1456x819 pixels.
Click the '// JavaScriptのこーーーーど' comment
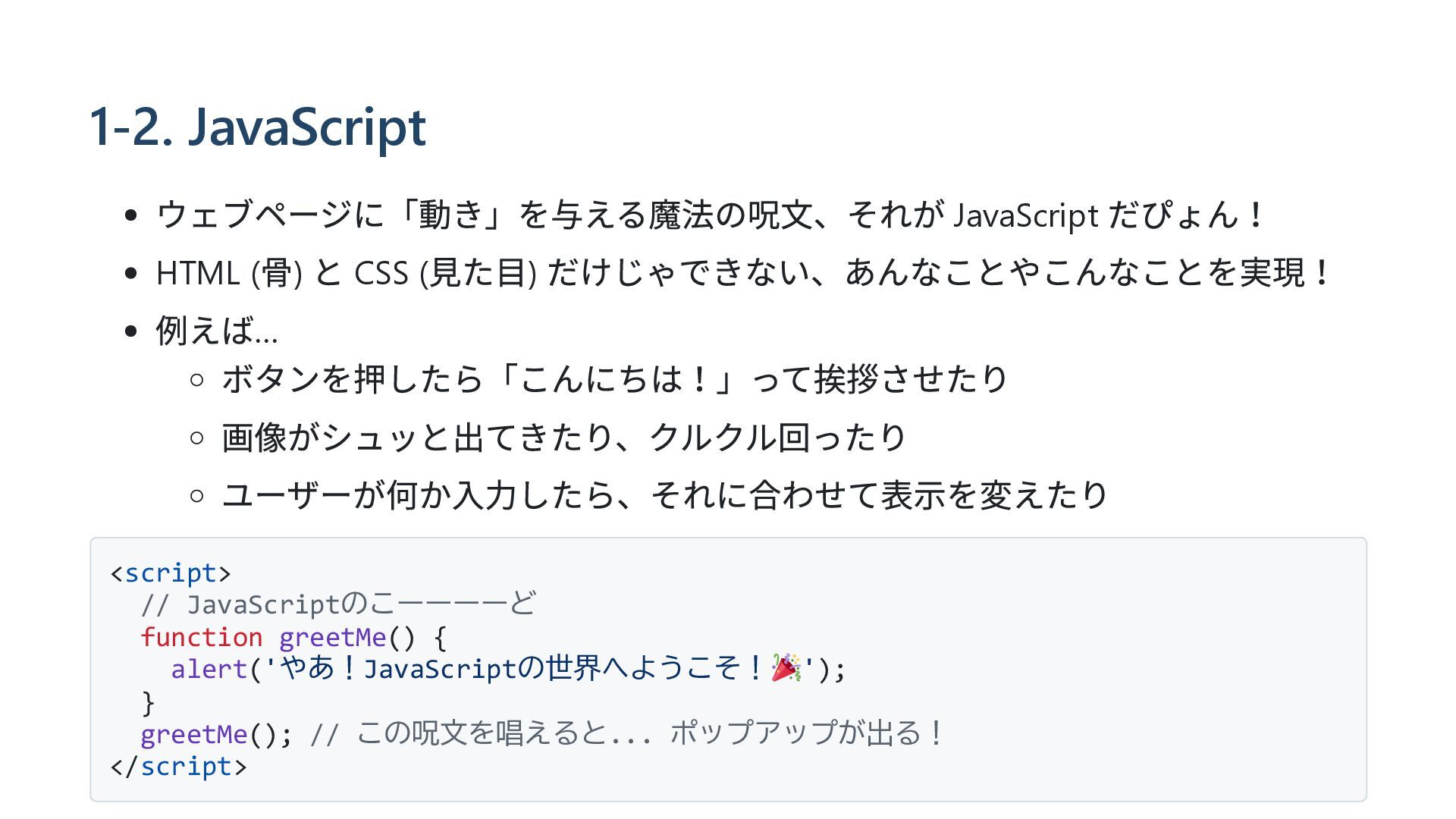click(x=338, y=604)
